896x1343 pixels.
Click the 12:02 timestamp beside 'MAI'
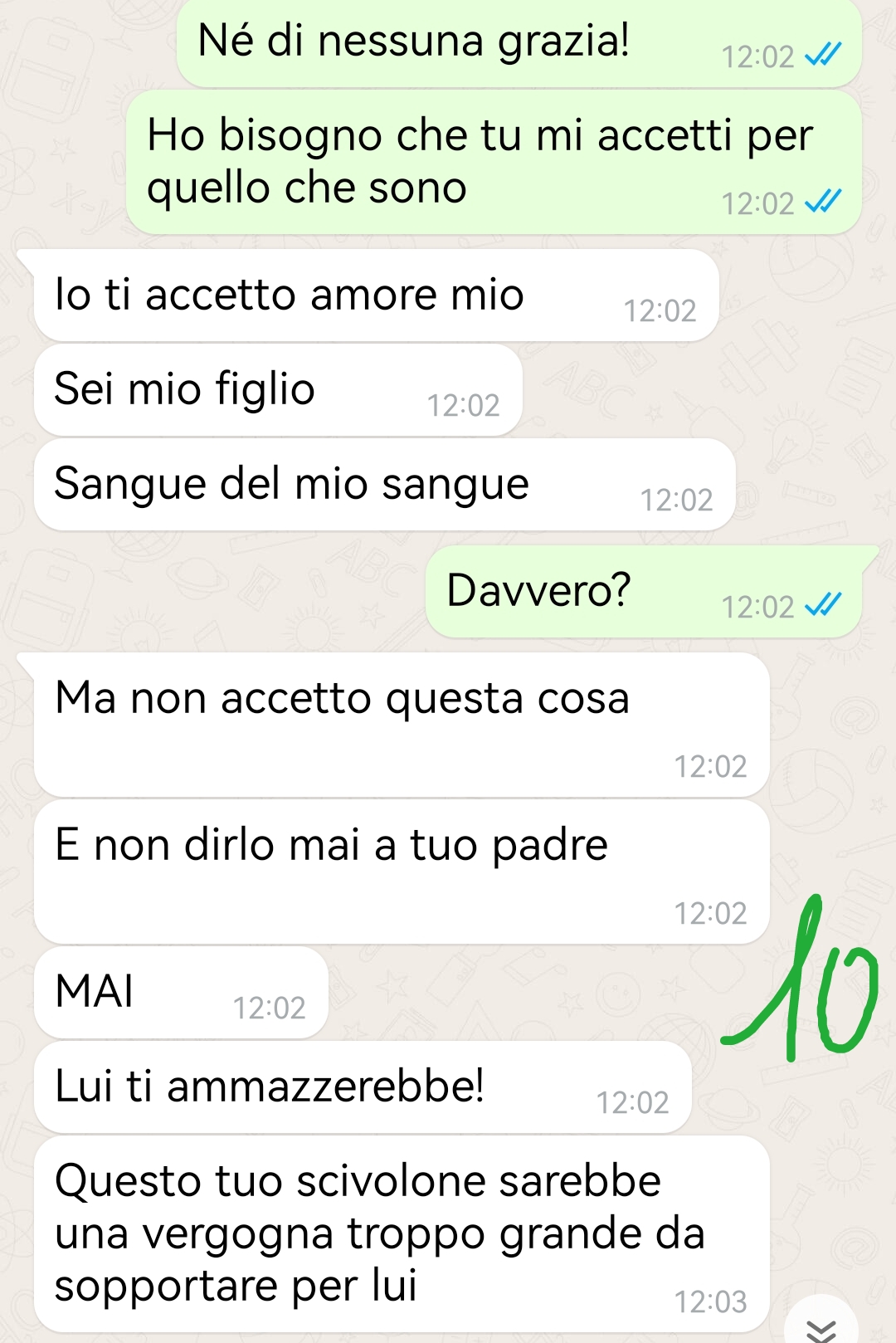(x=269, y=1008)
